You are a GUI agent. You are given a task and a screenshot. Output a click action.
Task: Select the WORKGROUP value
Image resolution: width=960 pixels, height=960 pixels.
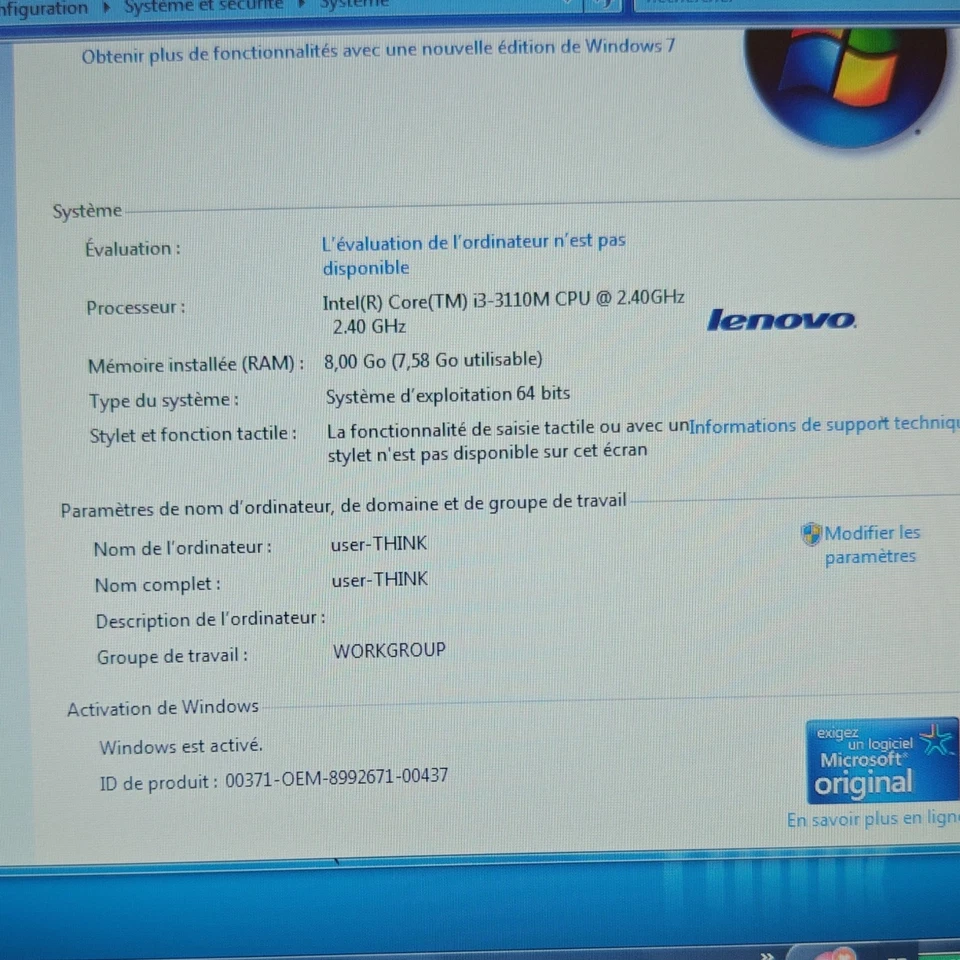[x=389, y=650]
